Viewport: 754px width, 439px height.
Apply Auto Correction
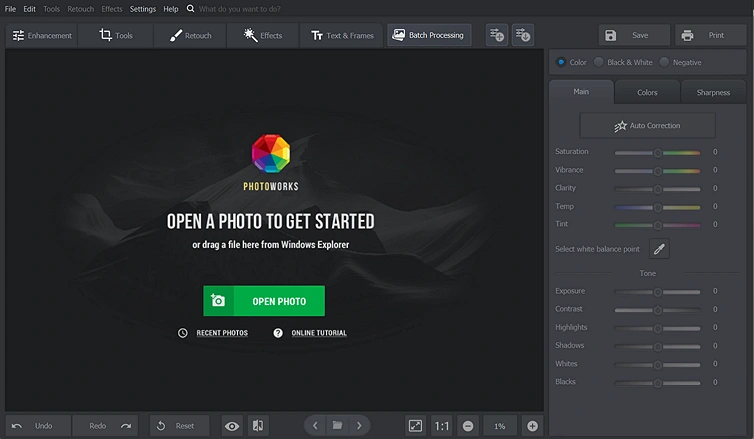click(647, 125)
